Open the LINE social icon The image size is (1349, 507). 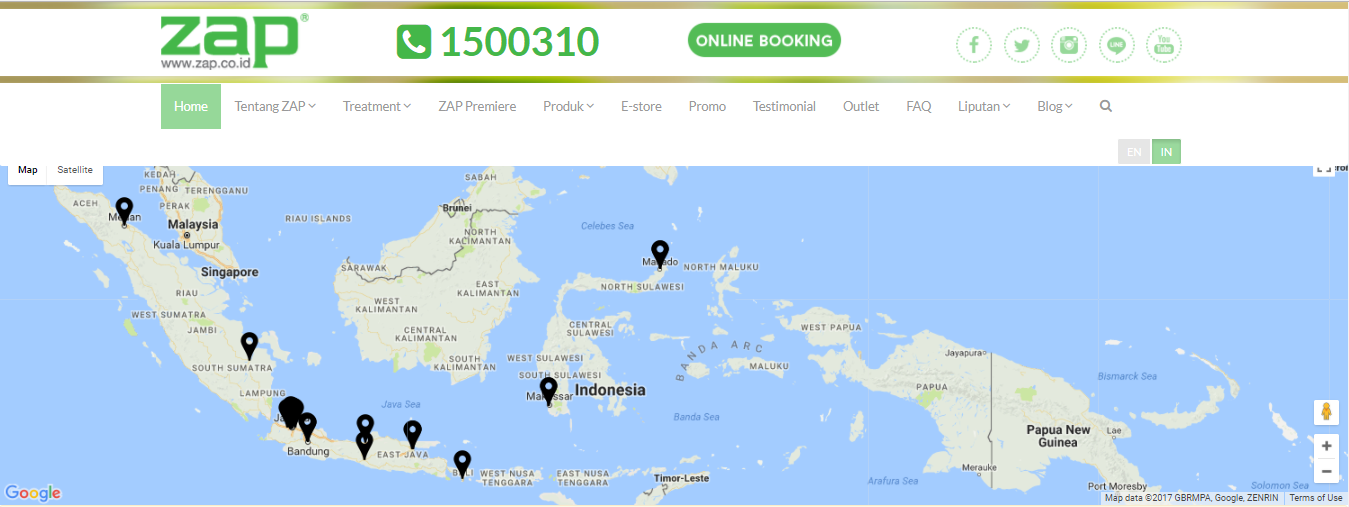click(x=1116, y=45)
